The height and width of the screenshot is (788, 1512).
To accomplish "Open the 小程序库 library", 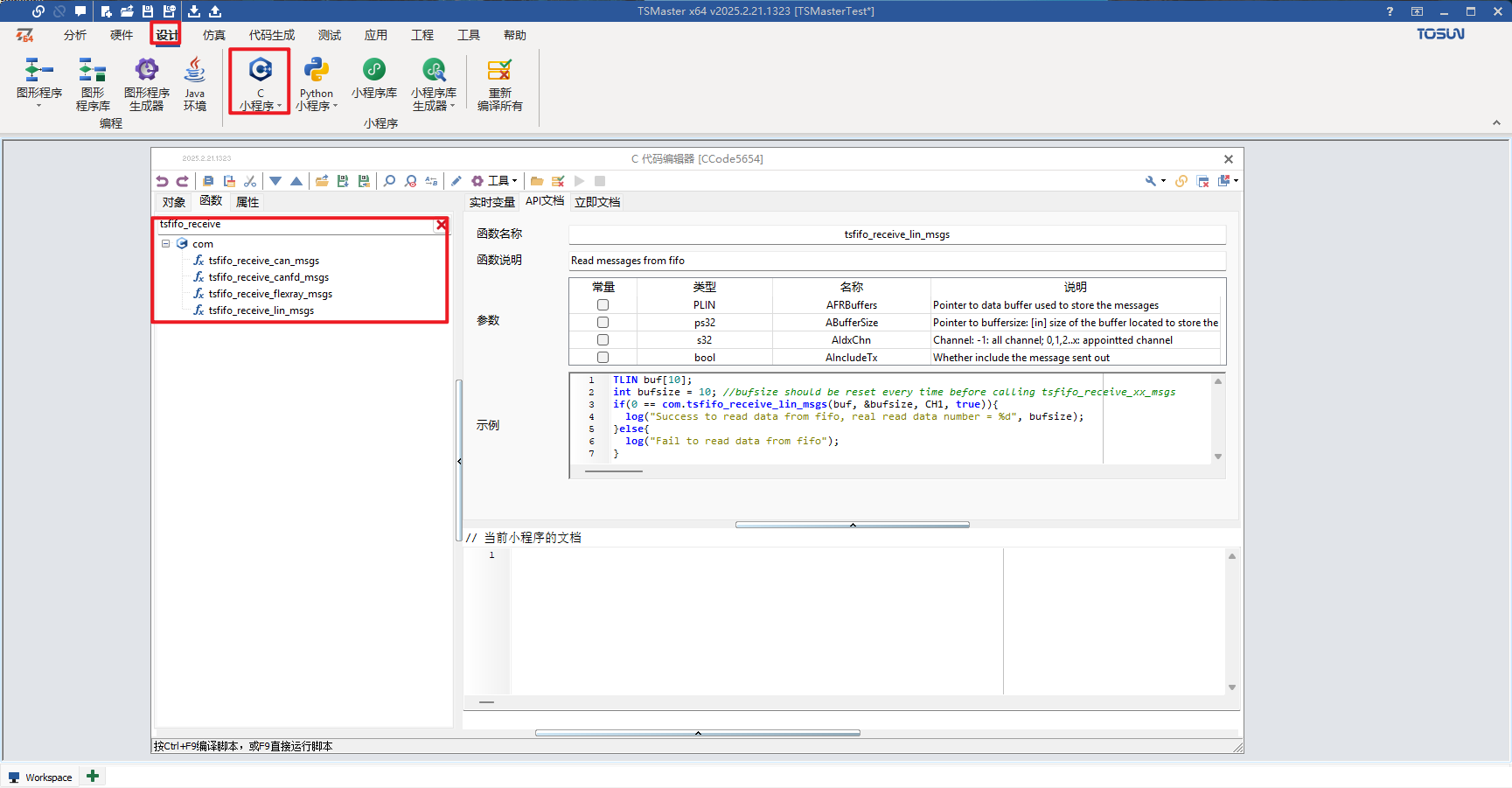I will [x=374, y=79].
